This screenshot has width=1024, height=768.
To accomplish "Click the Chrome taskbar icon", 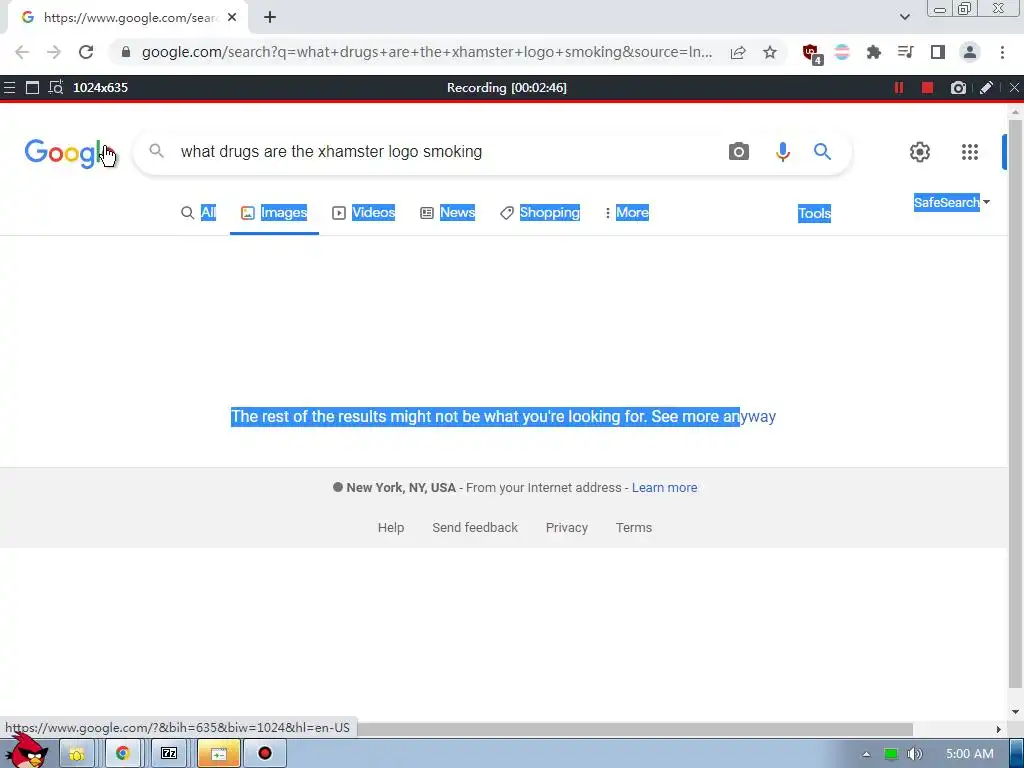I will point(122,754).
